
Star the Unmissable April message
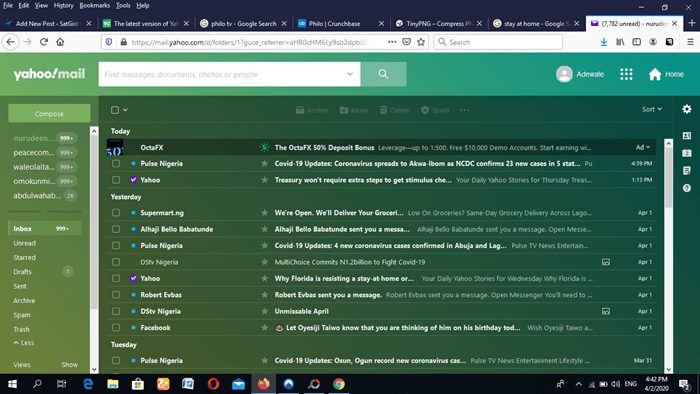[x=264, y=311]
